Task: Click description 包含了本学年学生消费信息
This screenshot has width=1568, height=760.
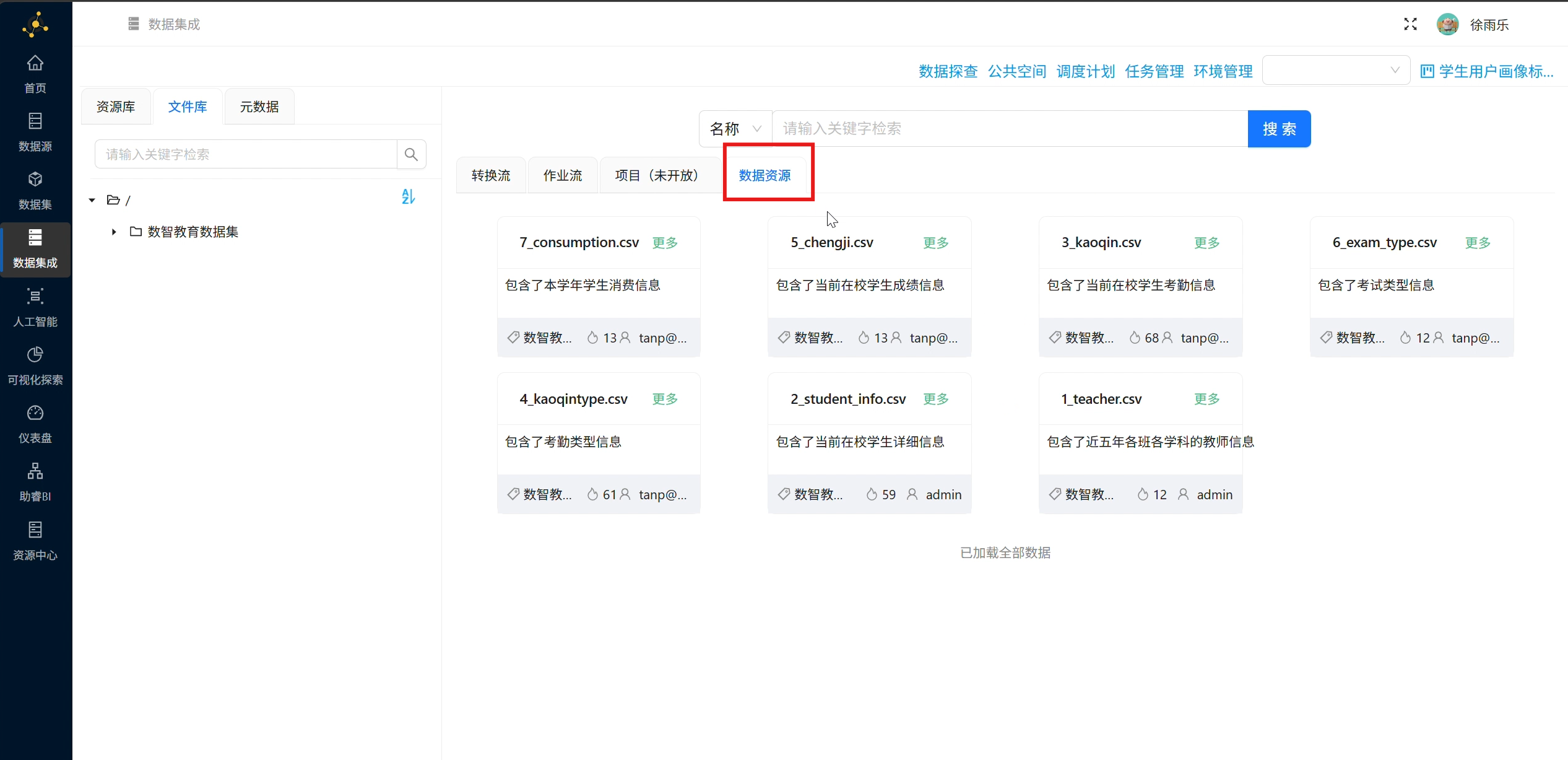Action: tap(583, 285)
